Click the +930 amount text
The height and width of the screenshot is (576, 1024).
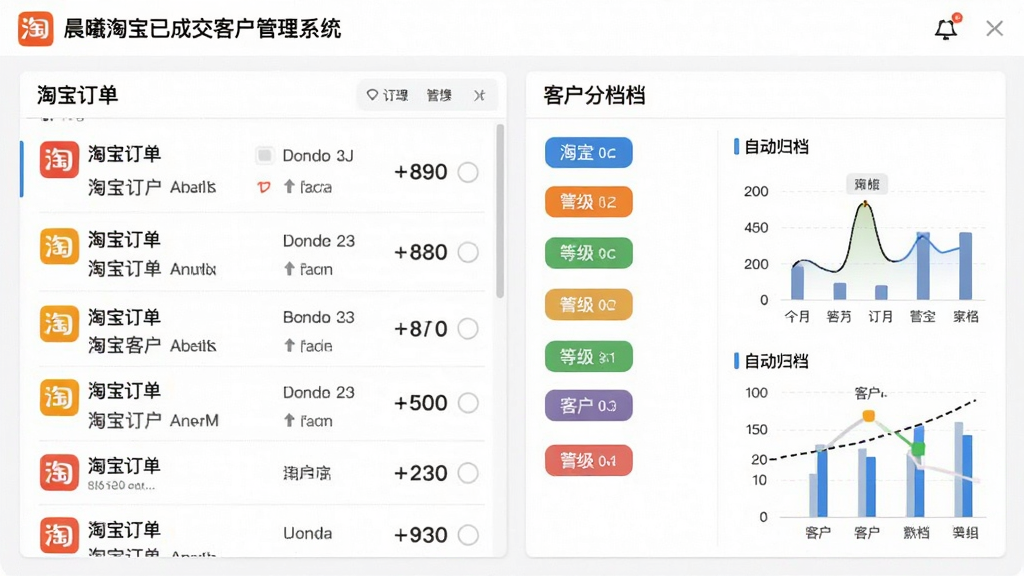pos(421,535)
